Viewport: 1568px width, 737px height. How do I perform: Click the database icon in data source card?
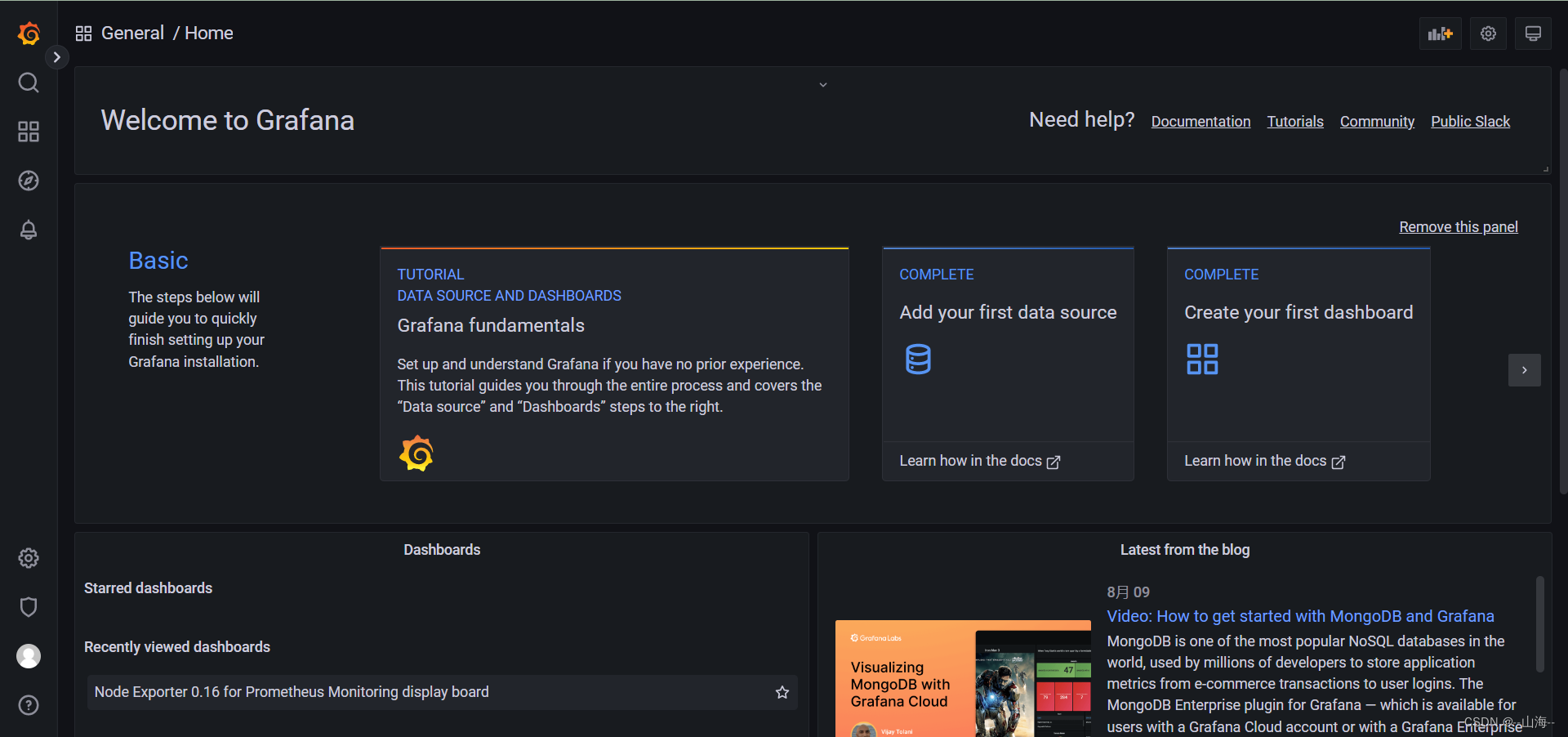(x=918, y=360)
